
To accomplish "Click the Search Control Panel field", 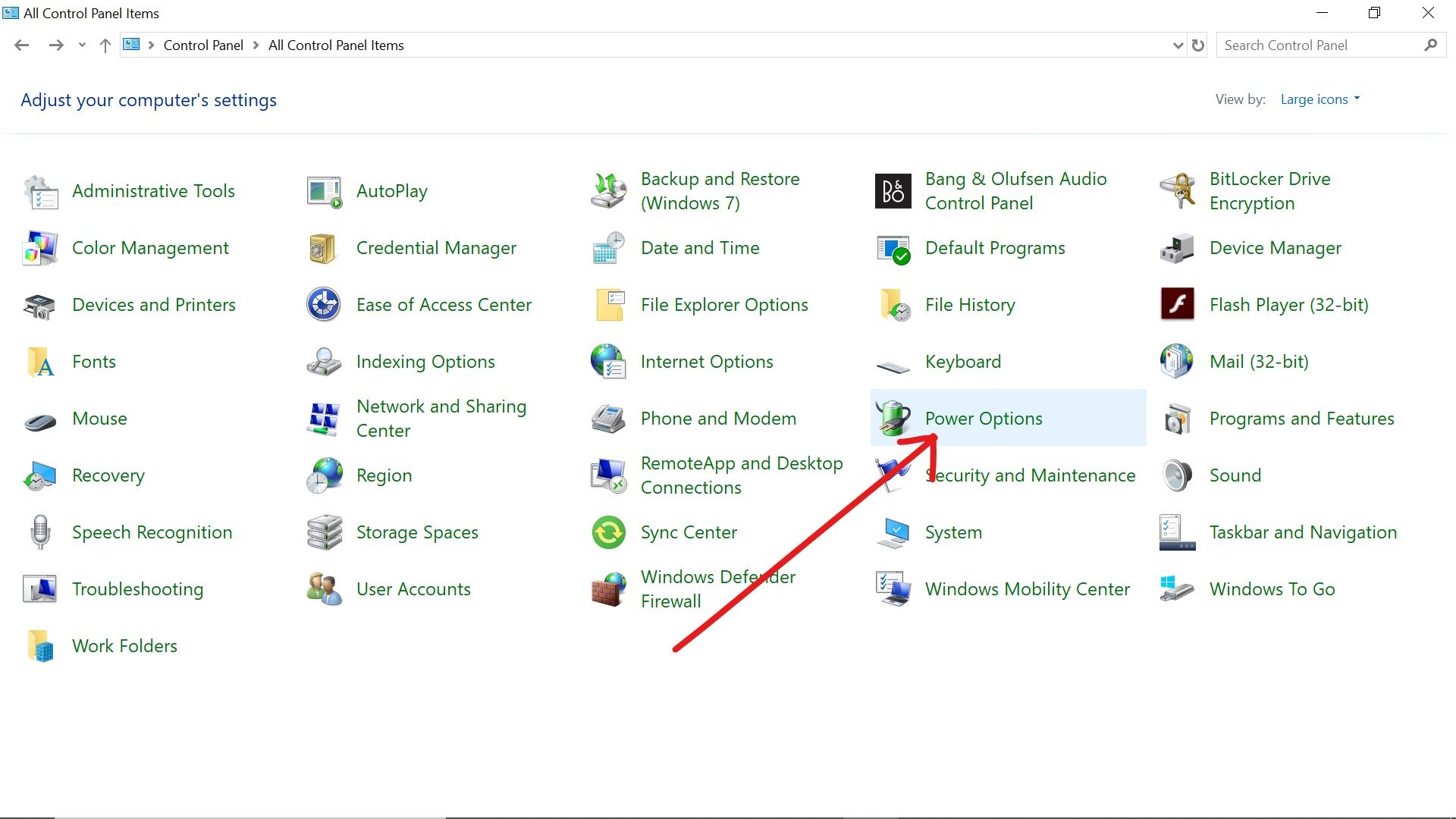I will 1319,45.
